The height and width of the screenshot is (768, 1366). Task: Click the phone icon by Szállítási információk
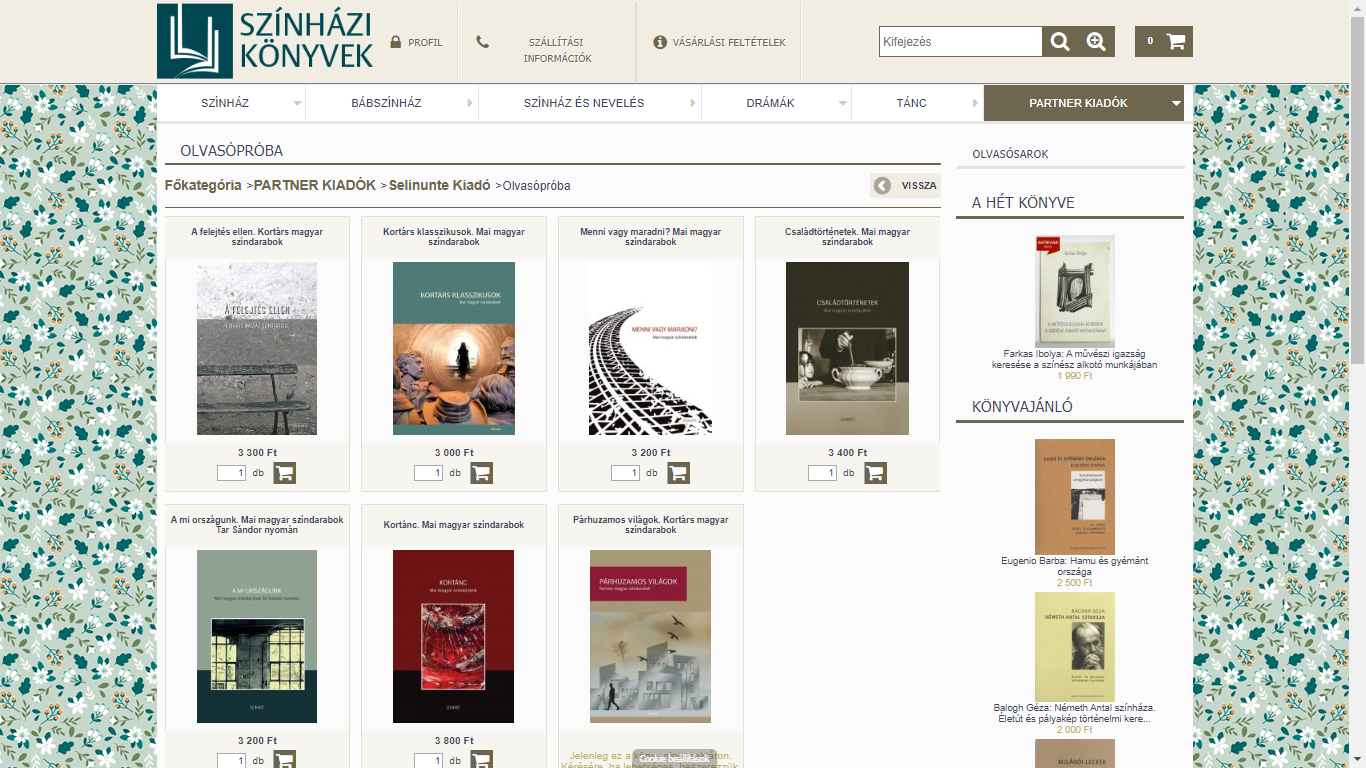click(x=483, y=42)
